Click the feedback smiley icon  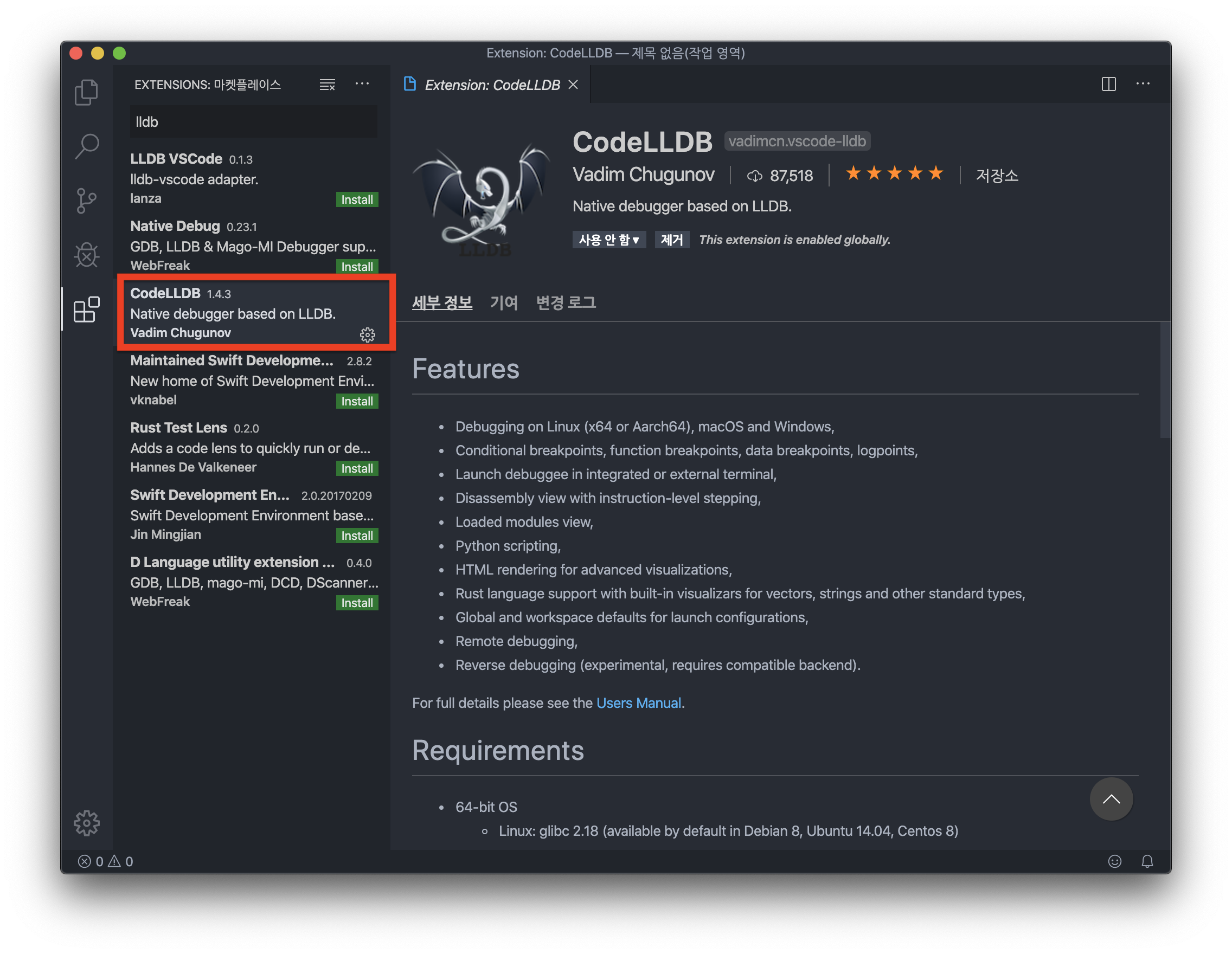pos(1114,861)
